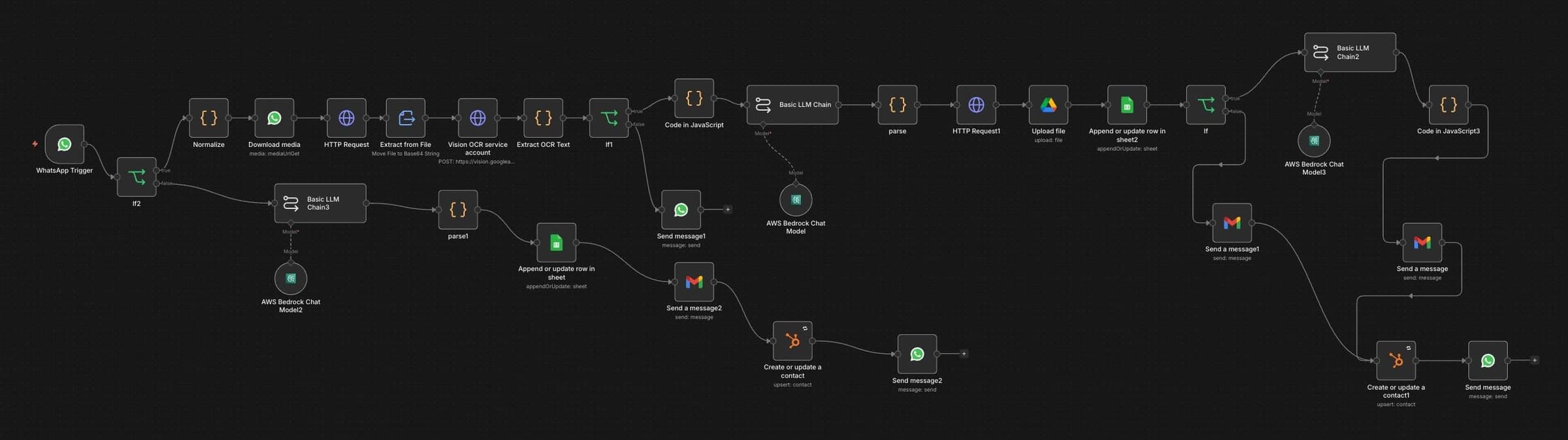Select the HTTP Request globe node

click(346, 118)
